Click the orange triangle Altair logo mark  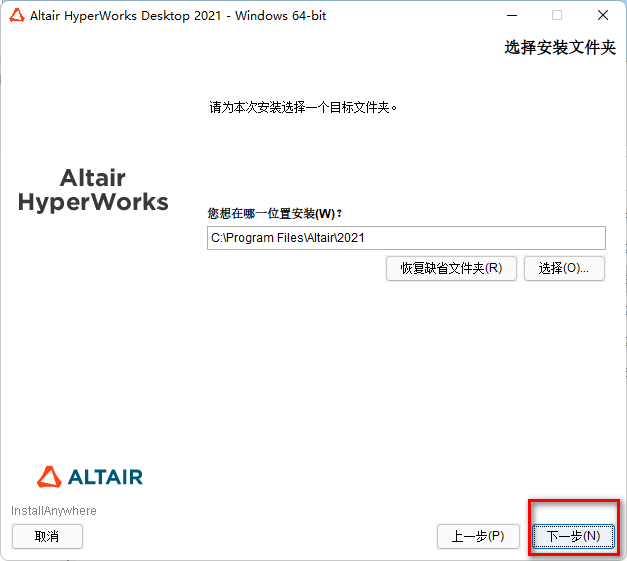(49, 476)
